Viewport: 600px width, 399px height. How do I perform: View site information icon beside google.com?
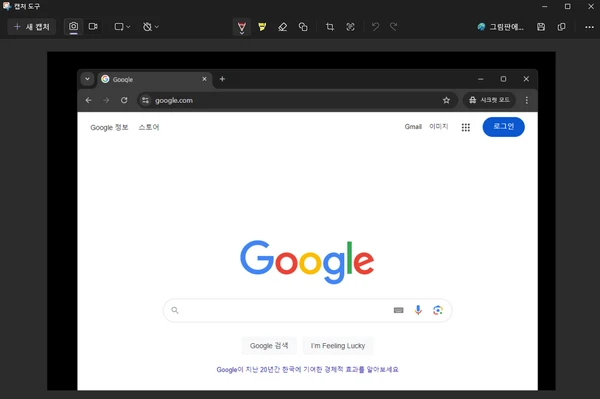point(145,100)
